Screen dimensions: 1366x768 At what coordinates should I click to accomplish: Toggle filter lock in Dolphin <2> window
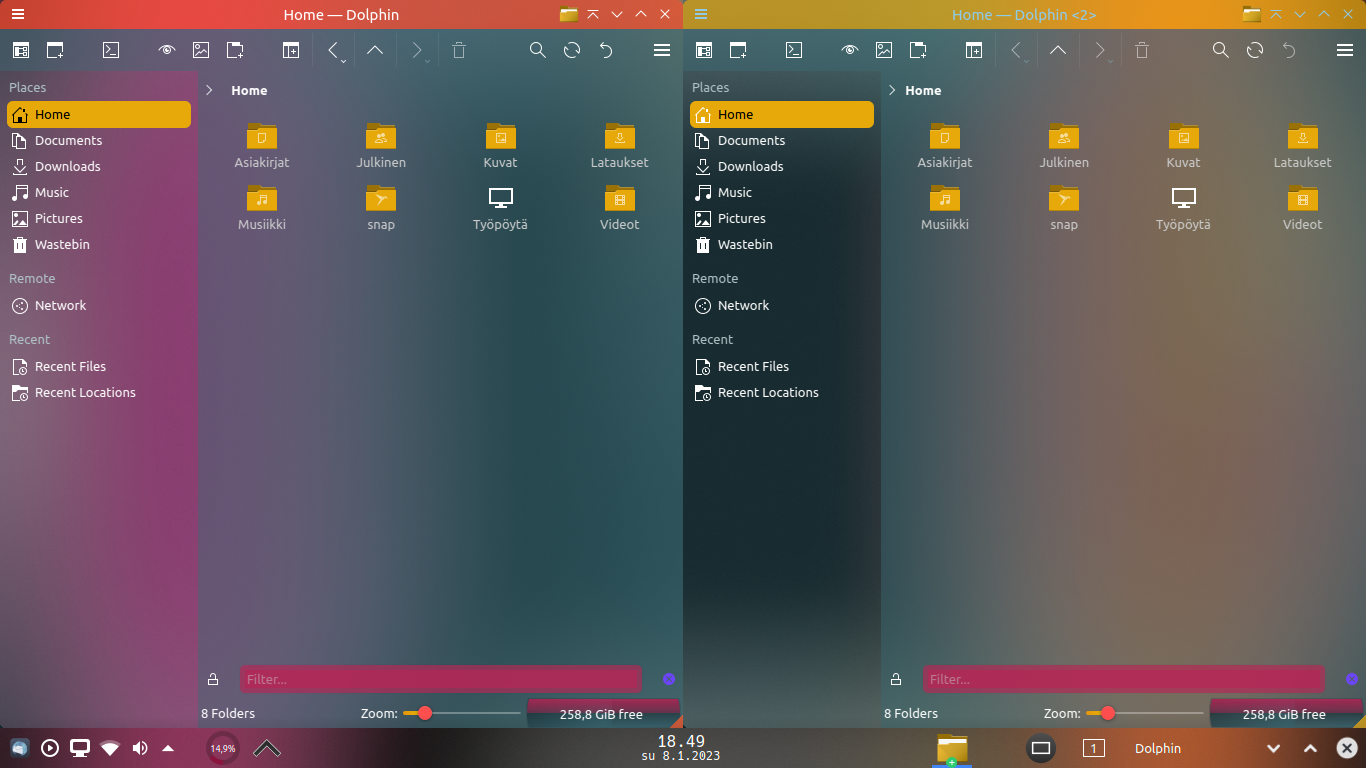tap(896, 680)
